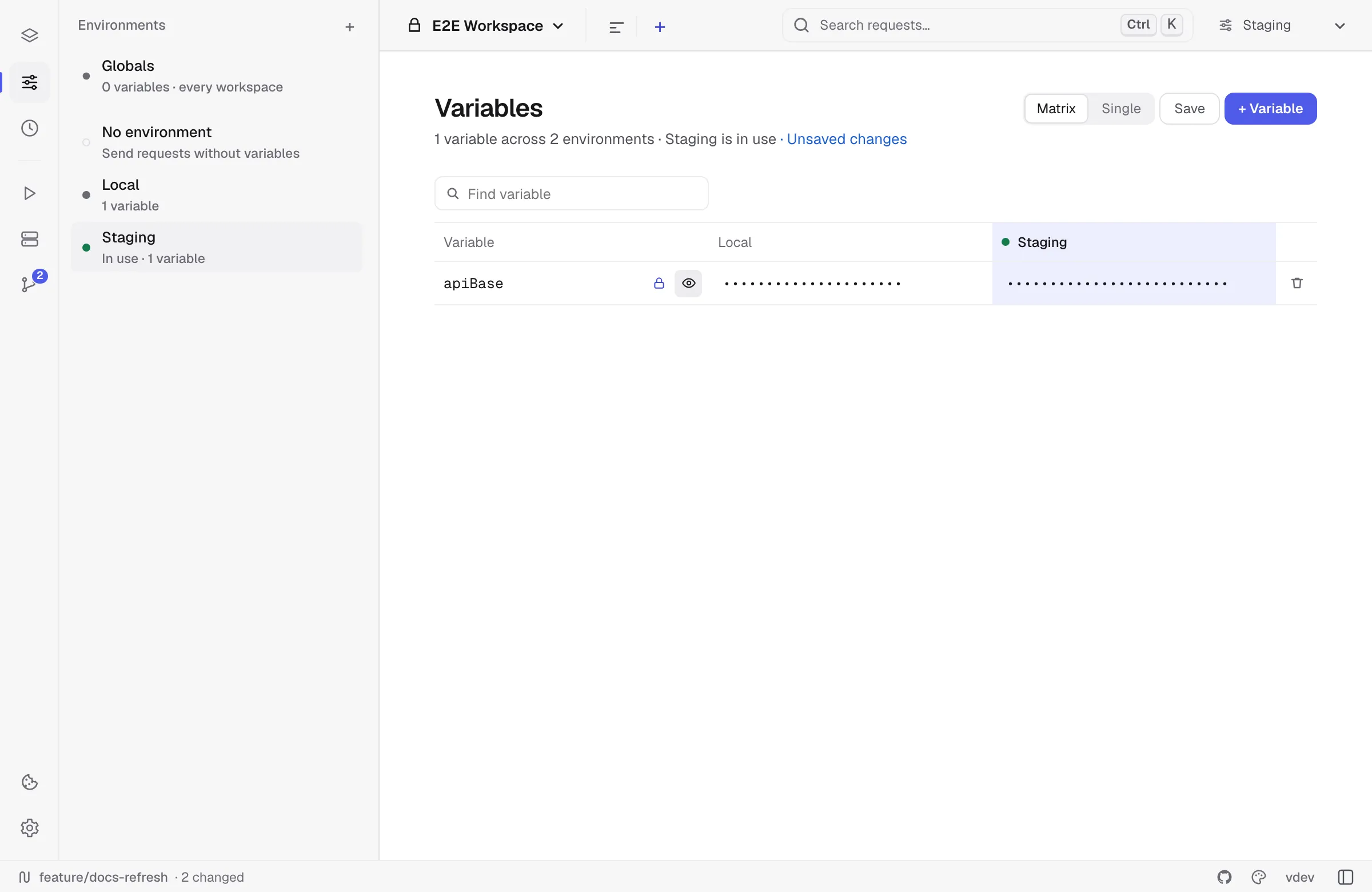1372x892 pixels.
Task: Click feature/docs-refresh branch in status bar
Action: pos(103,877)
